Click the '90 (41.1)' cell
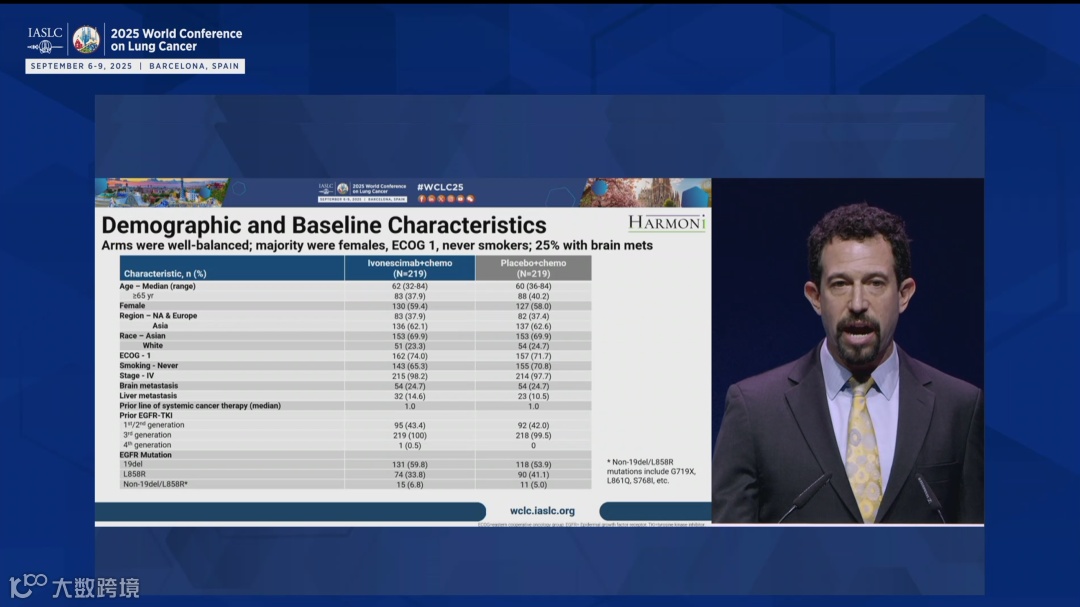Viewport: 1080px width, 607px height. tap(533, 475)
